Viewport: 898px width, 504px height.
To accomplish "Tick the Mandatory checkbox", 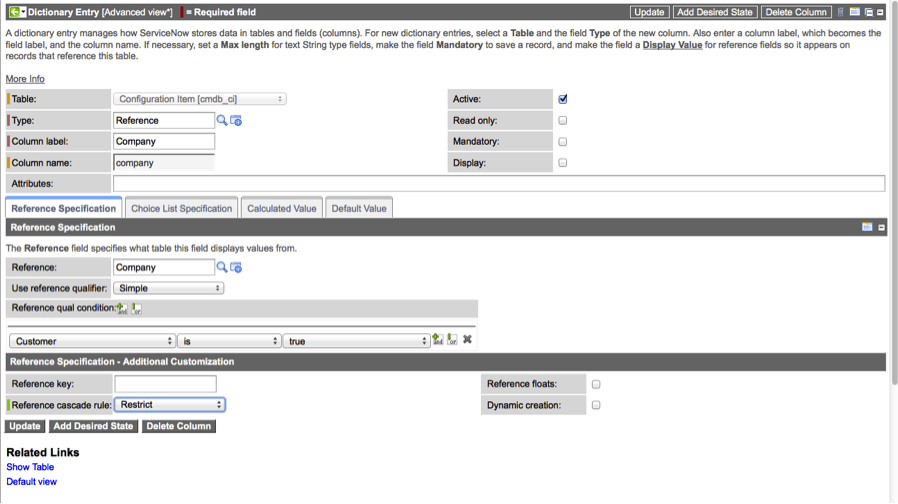I will point(563,141).
